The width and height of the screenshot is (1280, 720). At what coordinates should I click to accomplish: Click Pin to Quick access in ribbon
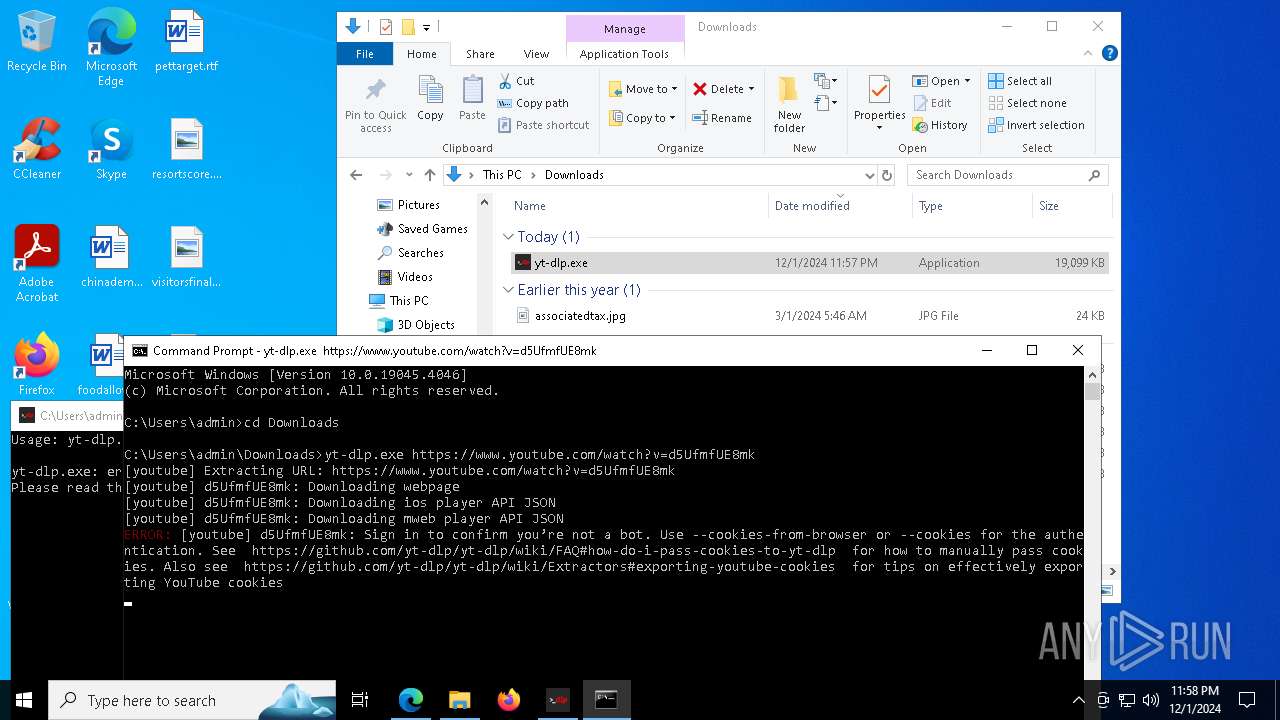pos(376,104)
